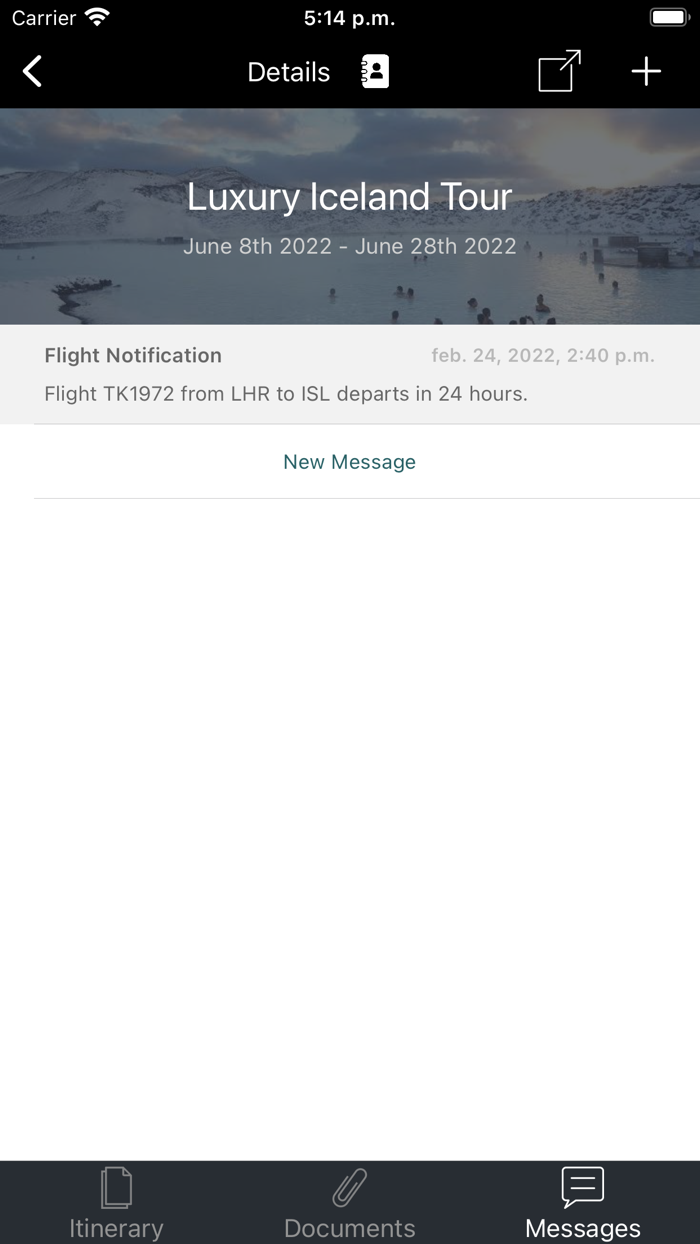Tap the plus icon to add new item

pyautogui.click(x=646, y=71)
